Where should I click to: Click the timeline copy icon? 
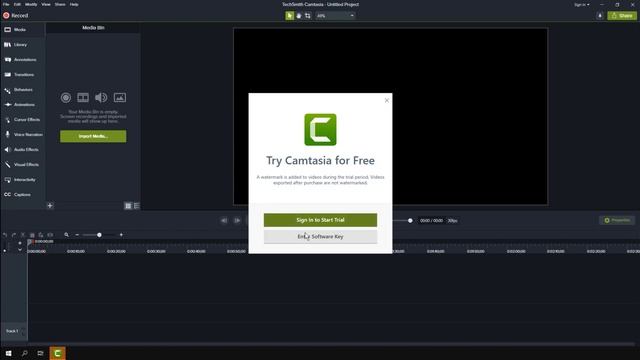point(32,235)
